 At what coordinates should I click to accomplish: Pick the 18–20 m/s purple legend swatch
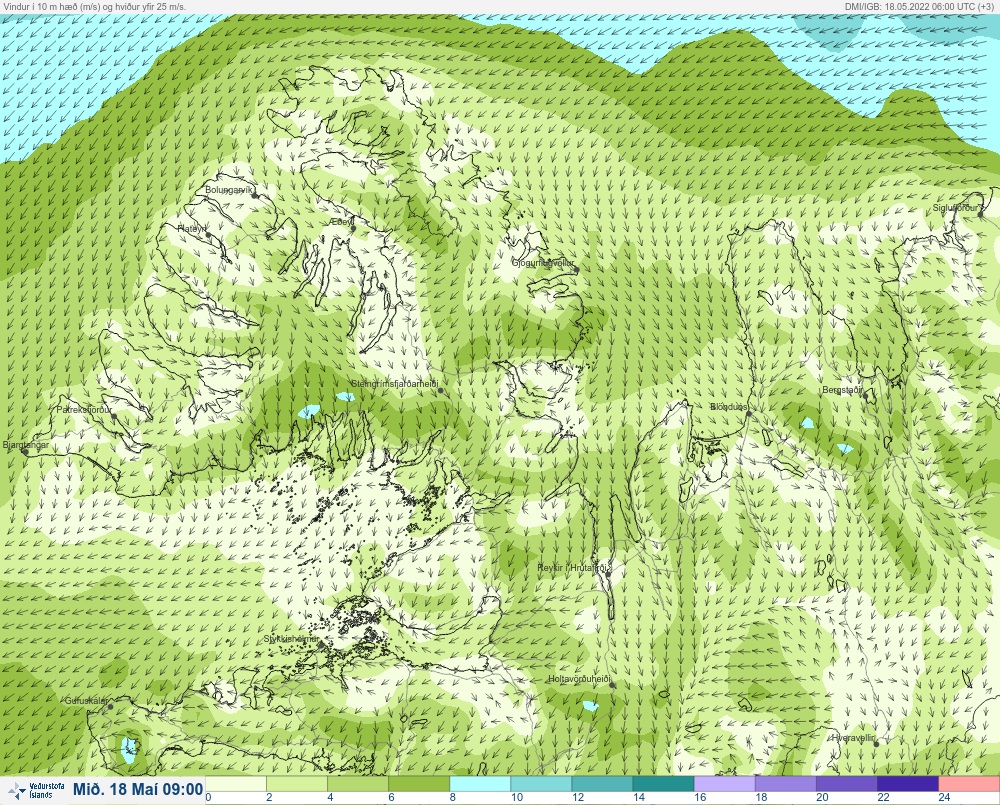pos(786,783)
